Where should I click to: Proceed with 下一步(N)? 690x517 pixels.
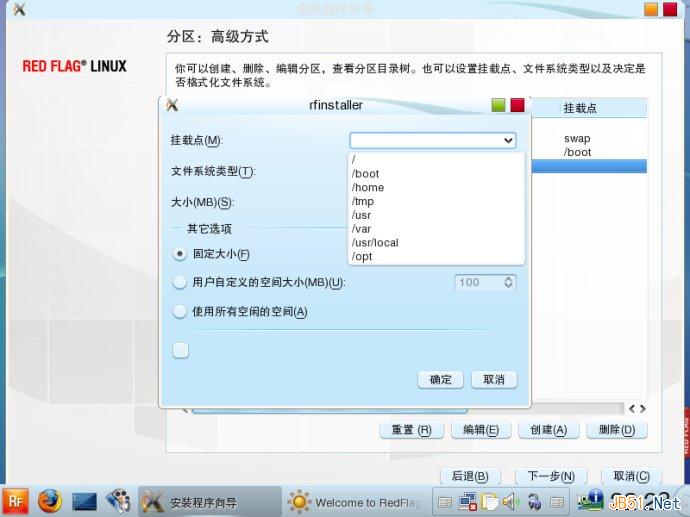551,476
